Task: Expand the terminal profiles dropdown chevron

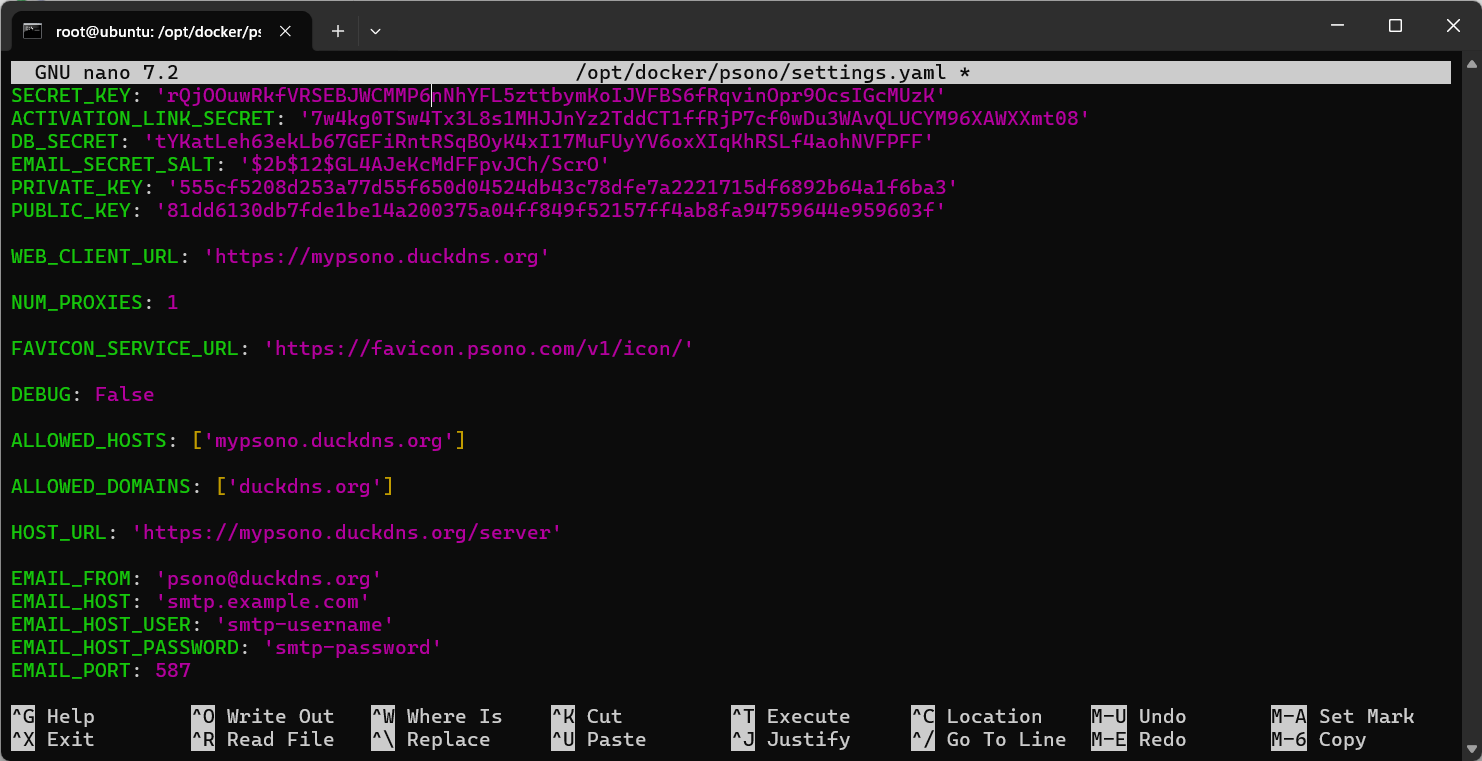Action: (x=375, y=31)
